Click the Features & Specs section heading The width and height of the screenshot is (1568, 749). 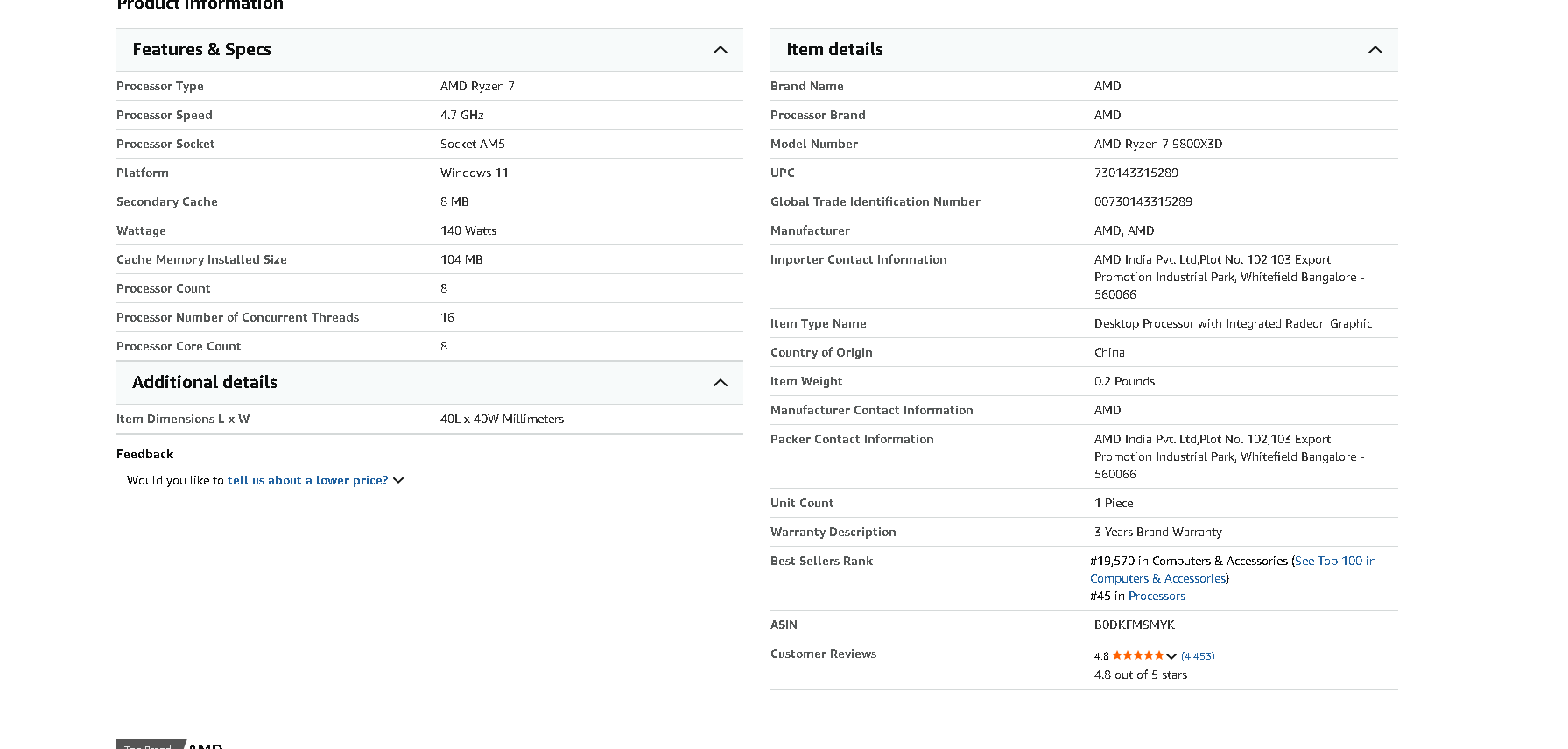click(x=201, y=50)
